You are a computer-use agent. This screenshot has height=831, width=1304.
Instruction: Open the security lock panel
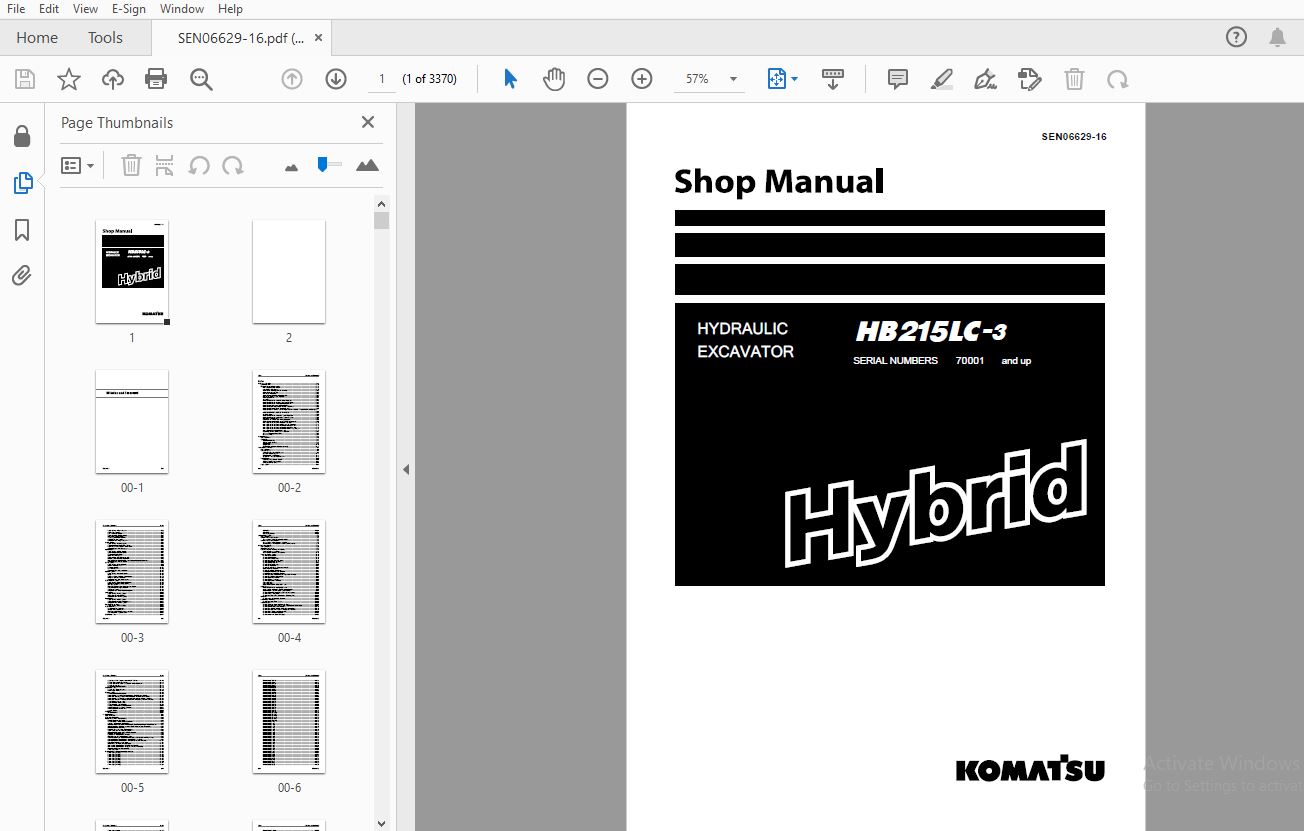point(22,135)
